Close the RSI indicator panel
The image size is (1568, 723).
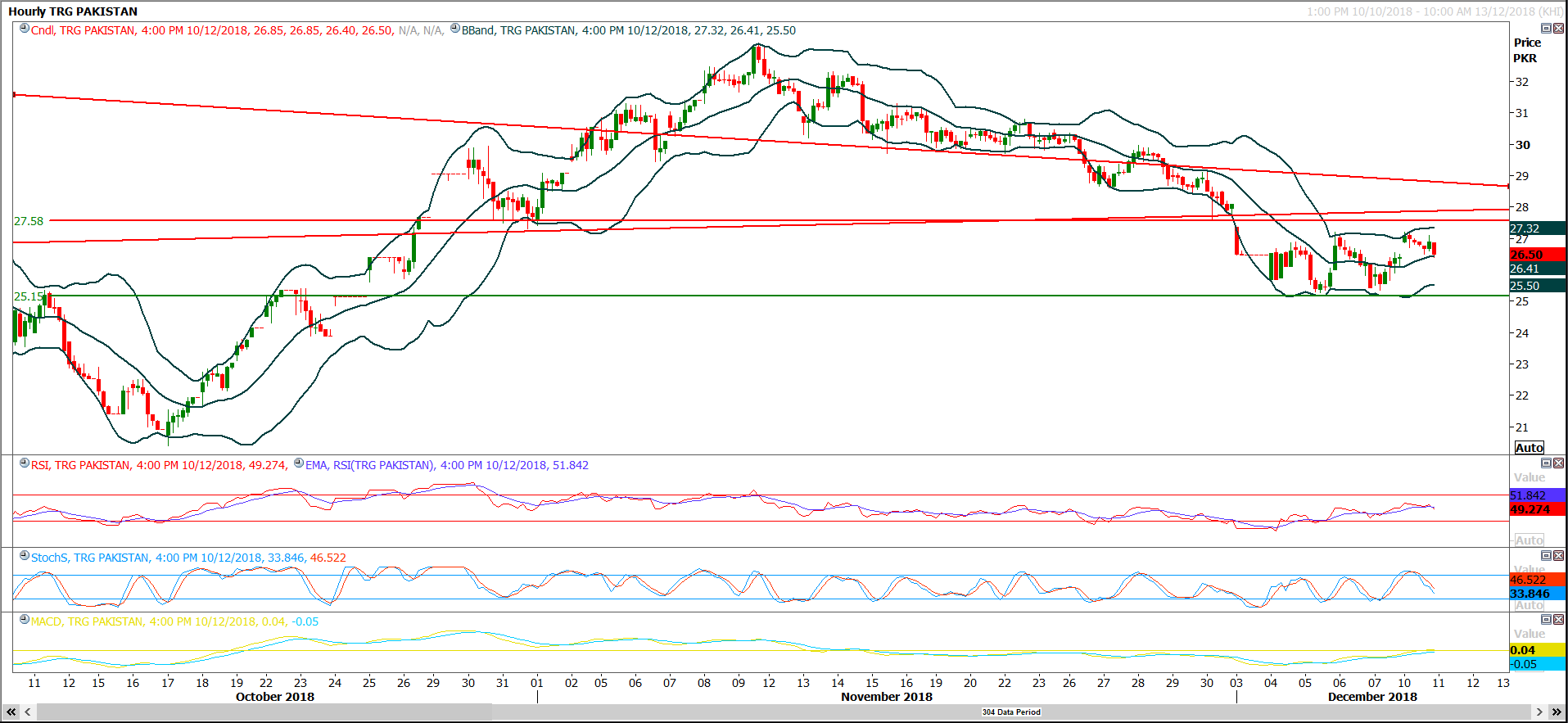[x=1558, y=463]
